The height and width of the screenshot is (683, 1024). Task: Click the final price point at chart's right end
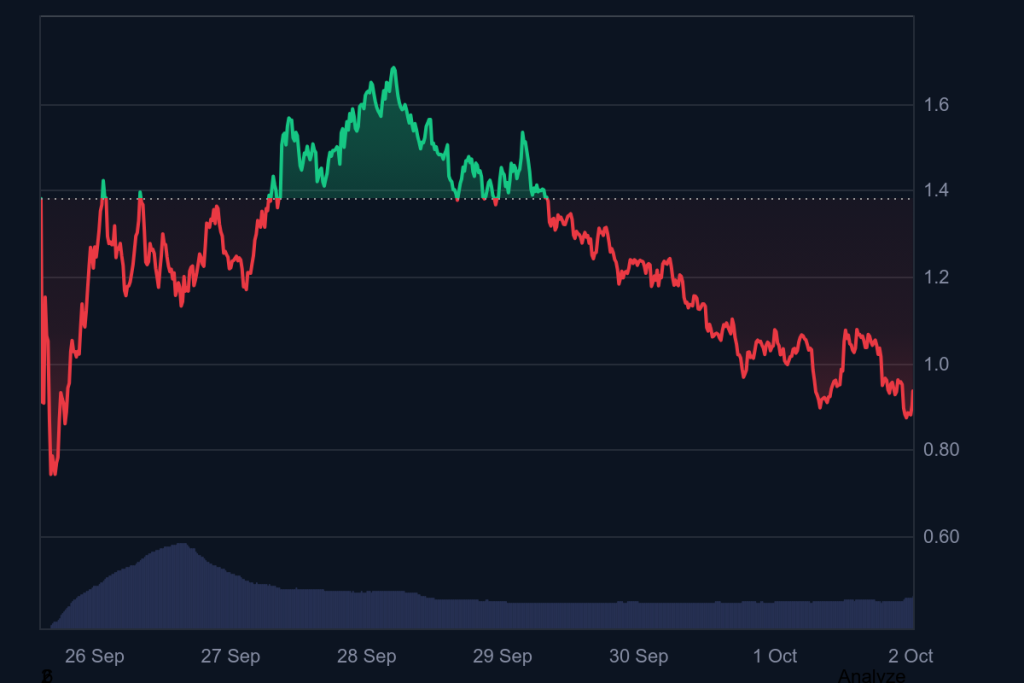pos(912,391)
